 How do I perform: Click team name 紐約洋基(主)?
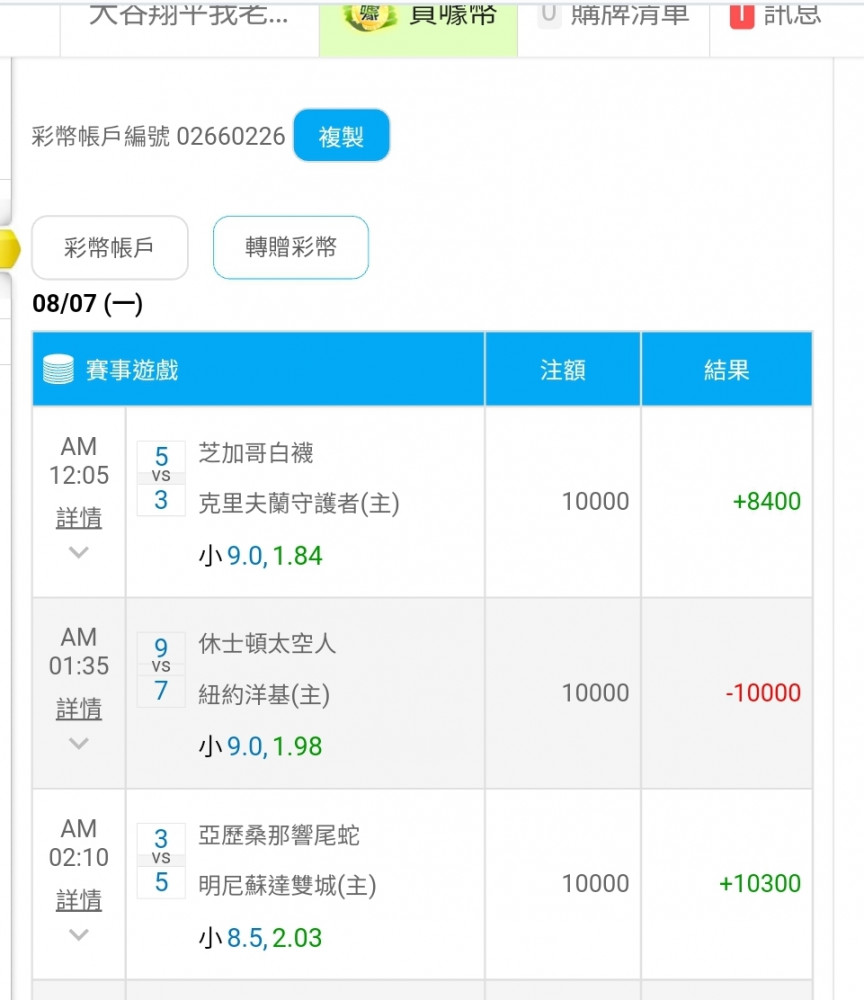click(x=264, y=694)
